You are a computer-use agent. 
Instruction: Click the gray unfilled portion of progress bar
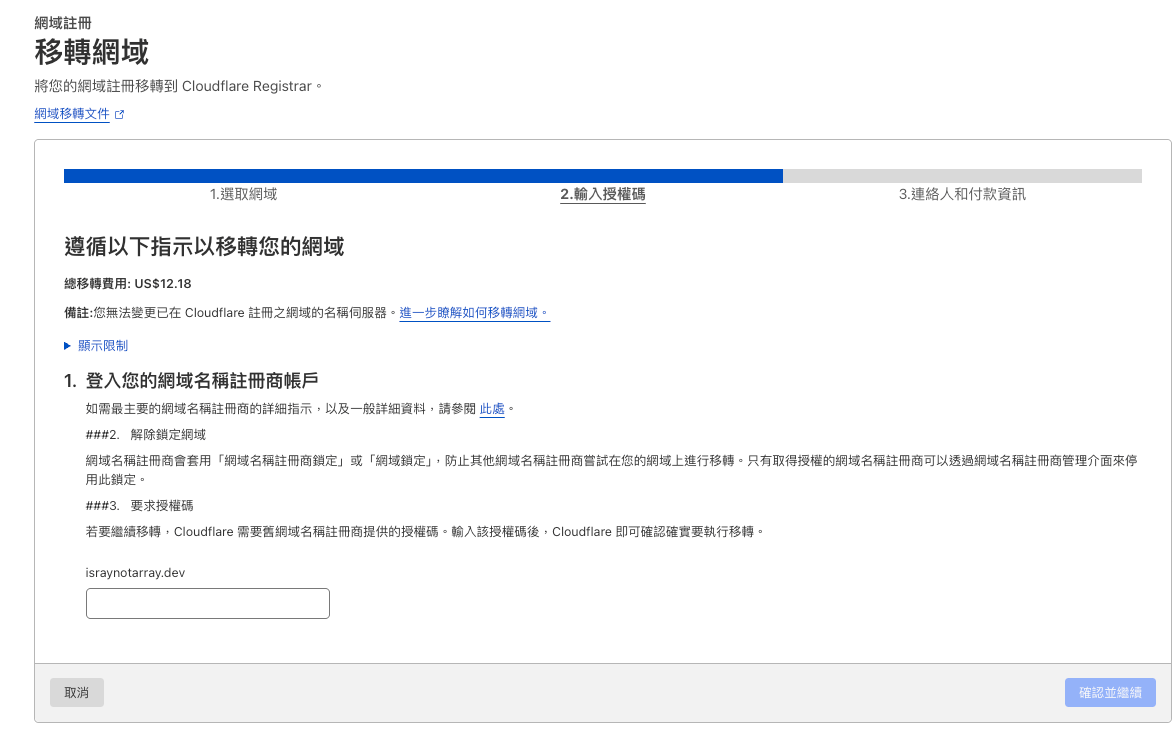[962, 176]
